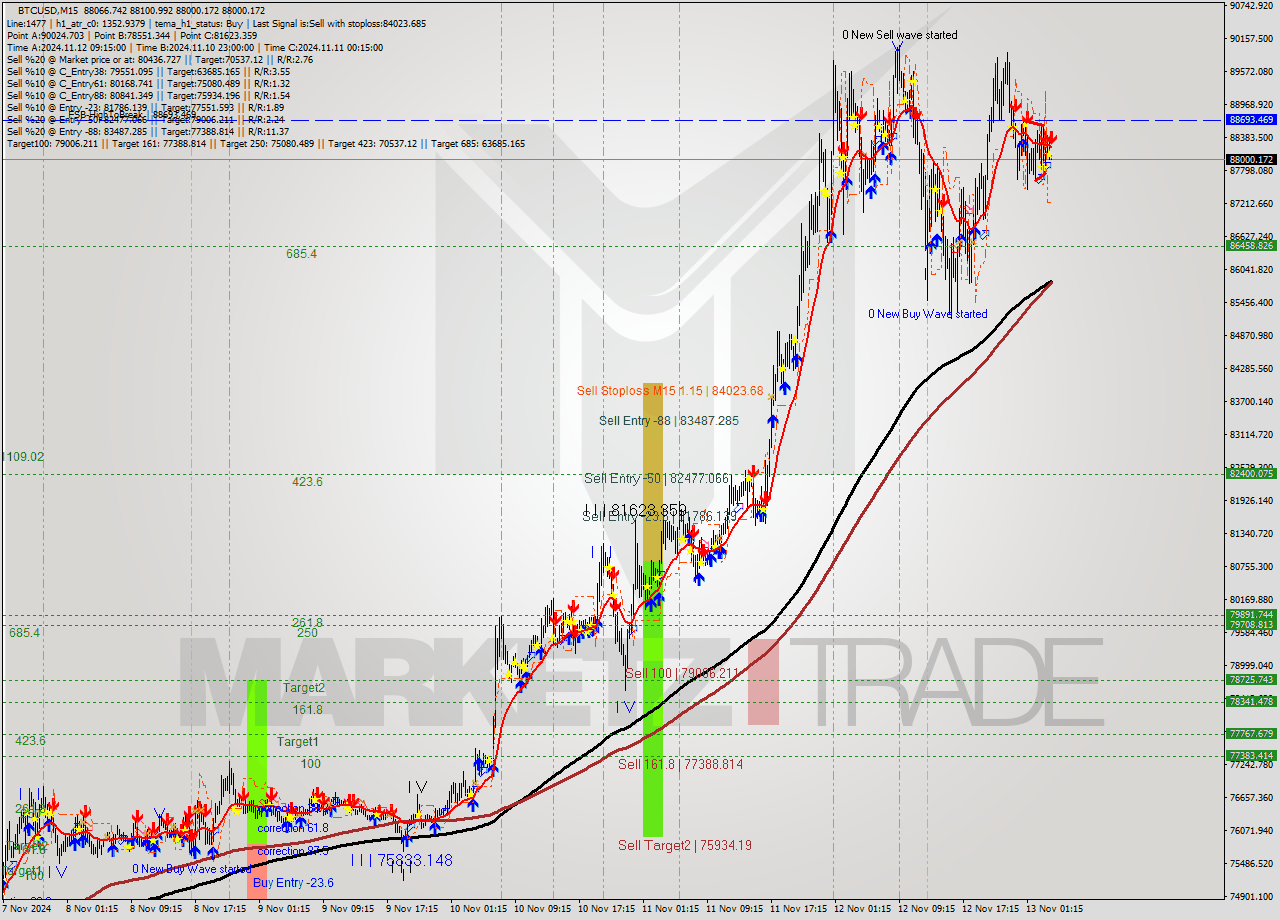Screen dimensions: 1280x920
Task: Select the '0 New Buy Wave started' label near 85456
Action: click(x=927, y=314)
